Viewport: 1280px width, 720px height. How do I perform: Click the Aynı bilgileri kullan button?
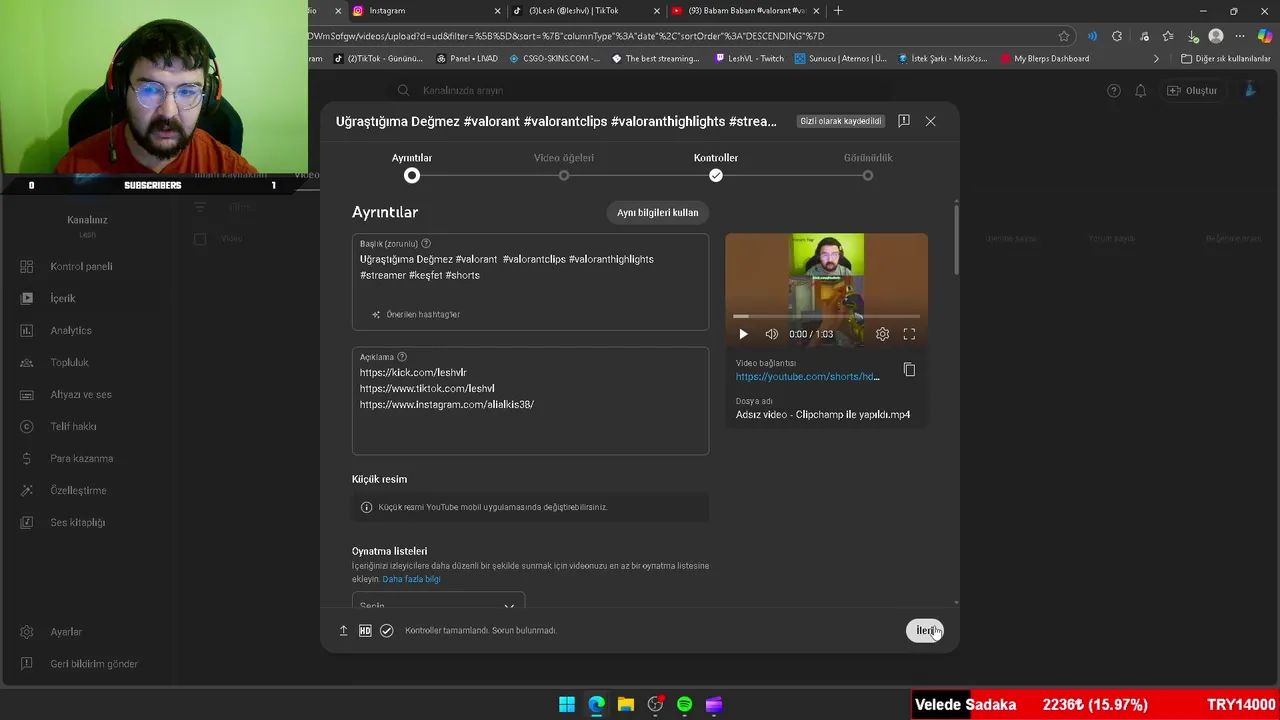(657, 212)
